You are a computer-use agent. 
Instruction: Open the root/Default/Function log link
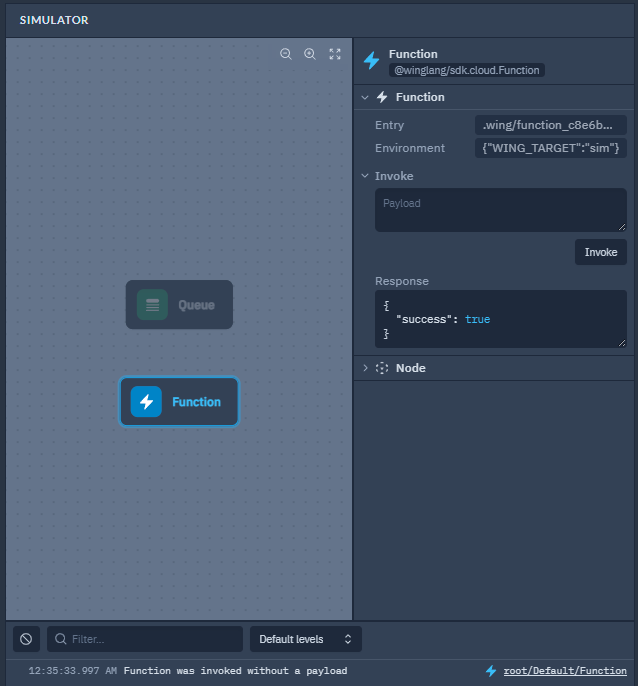(565, 671)
